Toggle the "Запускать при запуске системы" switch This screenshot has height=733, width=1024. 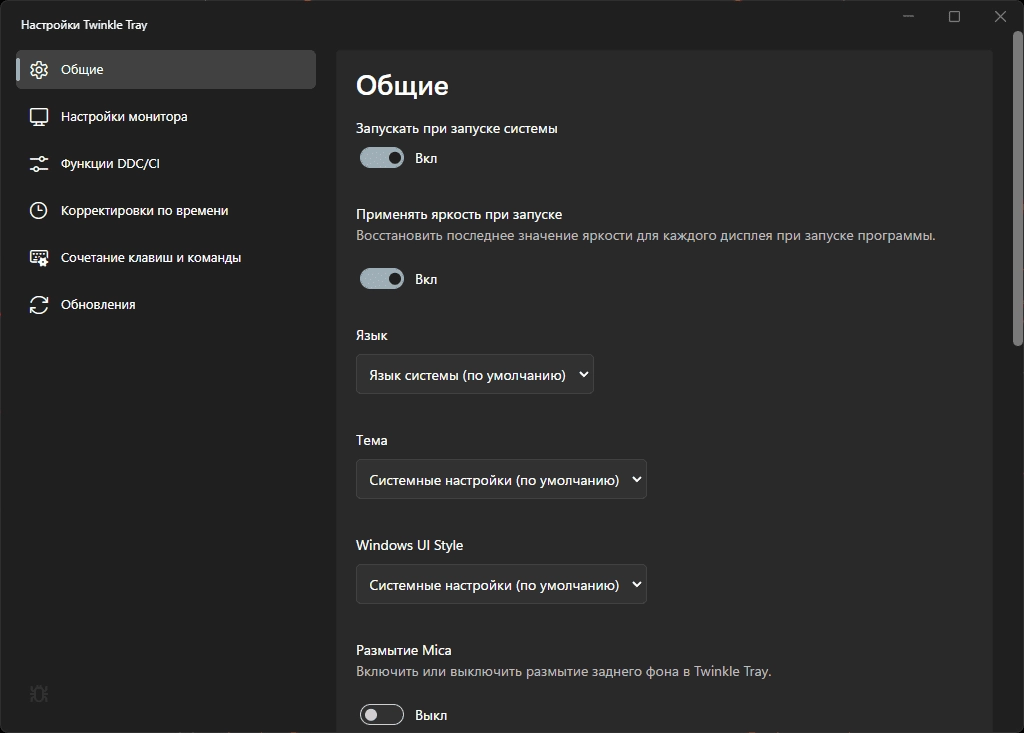coord(382,157)
